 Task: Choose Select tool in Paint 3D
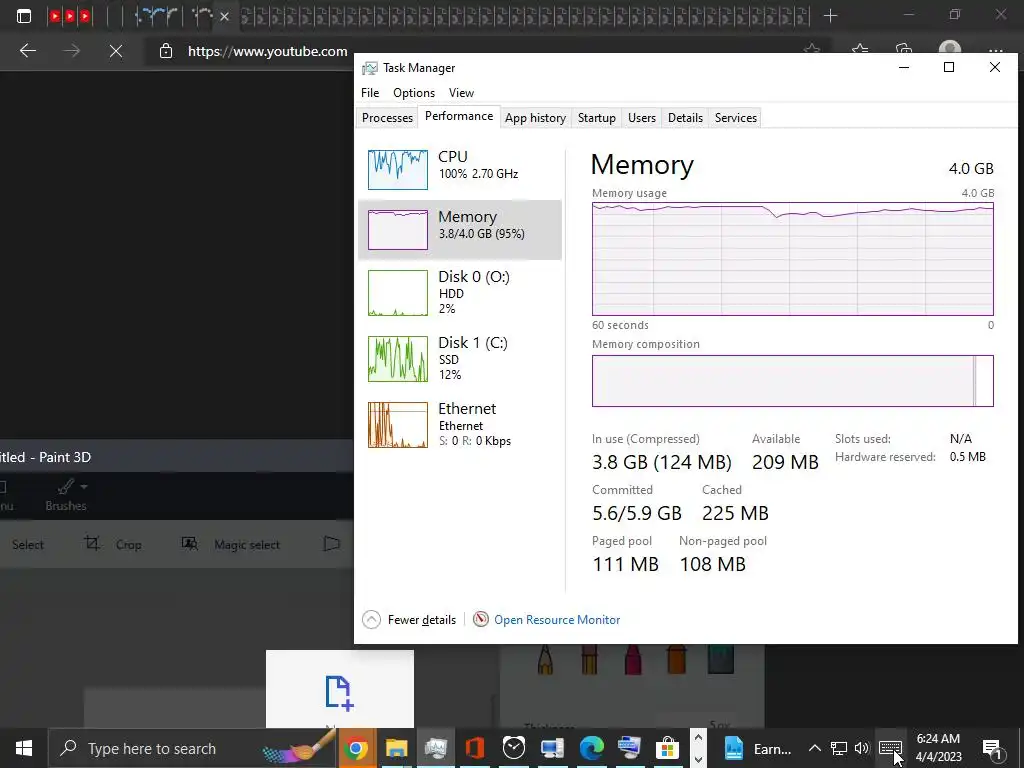coord(27,545)
